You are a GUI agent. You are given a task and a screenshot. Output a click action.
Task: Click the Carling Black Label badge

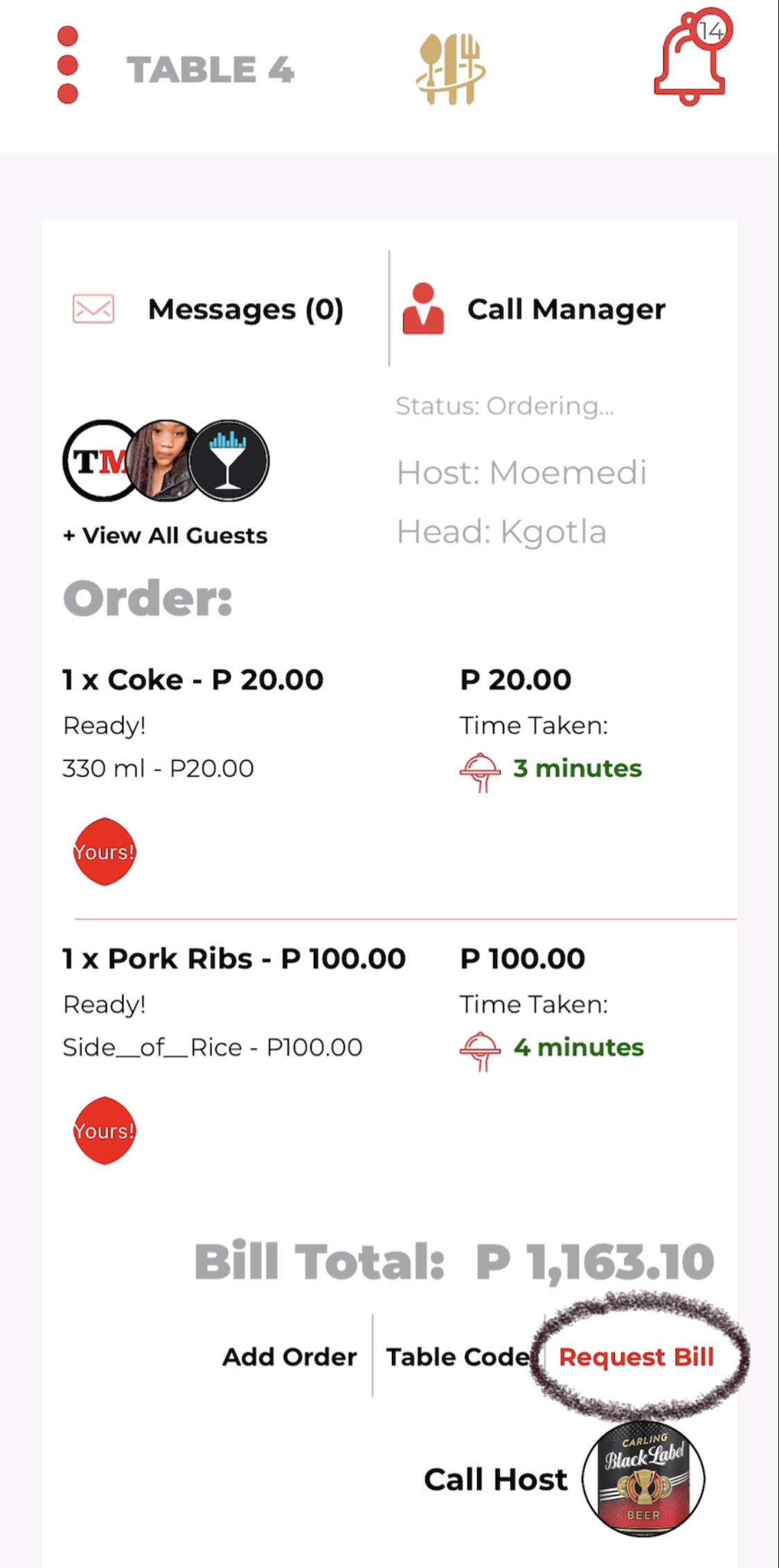(x=643, y=1478)
